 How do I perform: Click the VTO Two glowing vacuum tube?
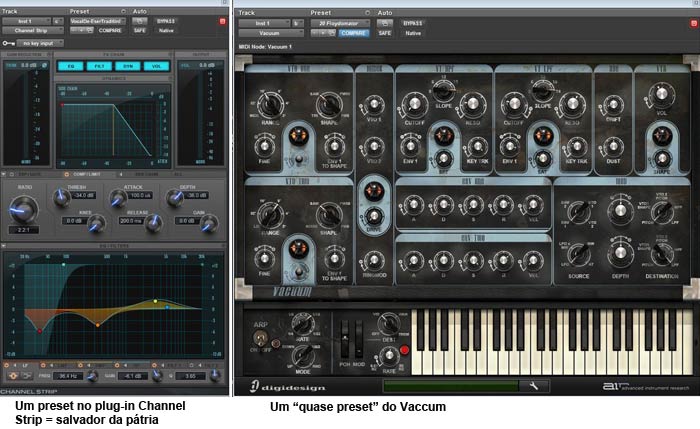[x=298, y=249]
